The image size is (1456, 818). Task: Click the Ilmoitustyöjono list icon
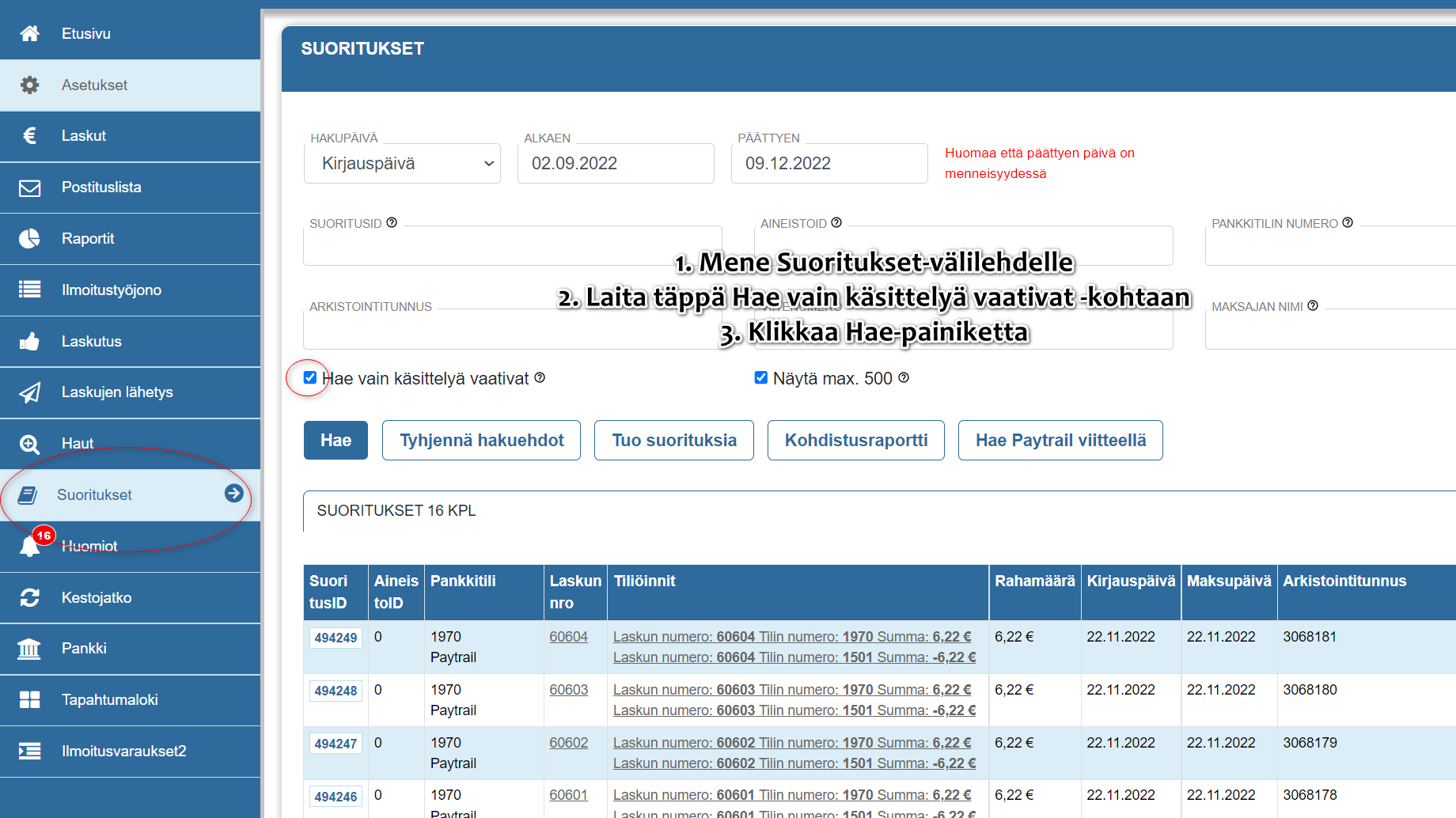pyautogui.click(x=29, y=290)
